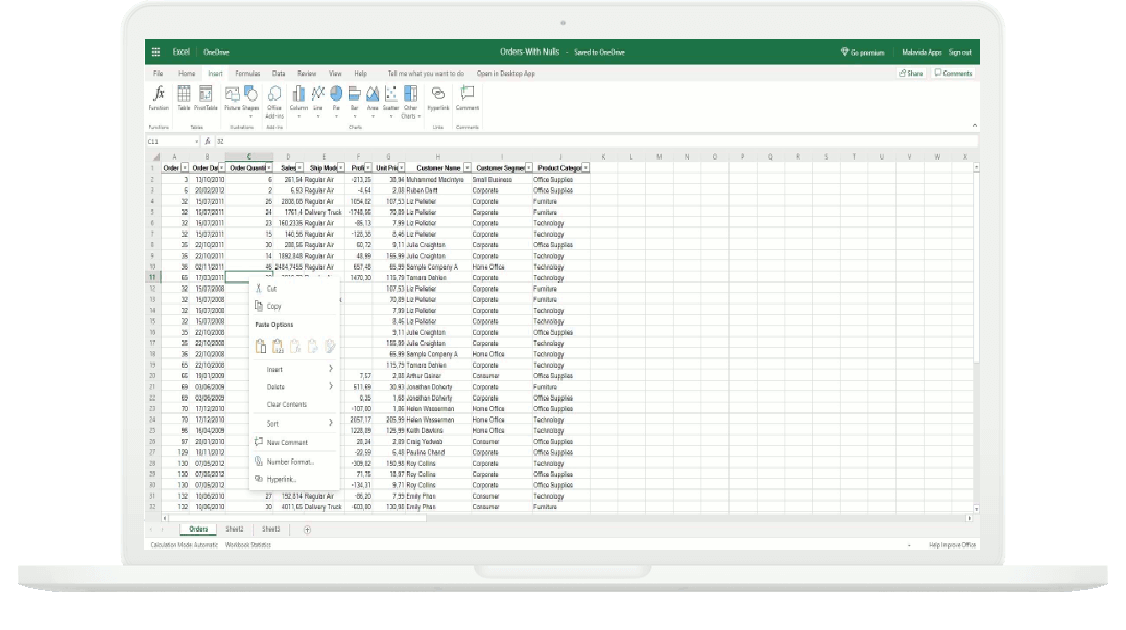The height and width of the screenshot is (630, 1126).
Task: Choose New Comment in context menu
Action: tap(294, 443)
